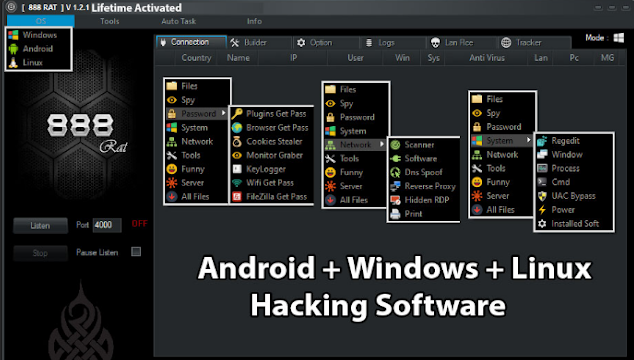Click the Lan column header
This screenshot has width=634, height=360.
tap(541, 58)
